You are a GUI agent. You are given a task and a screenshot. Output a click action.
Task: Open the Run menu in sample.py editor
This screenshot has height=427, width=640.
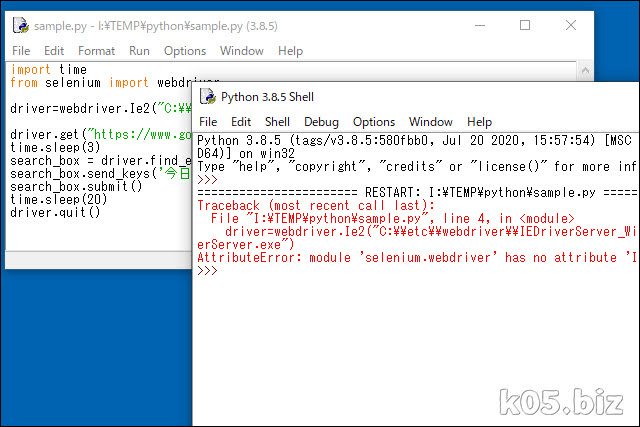pos(139,51)
